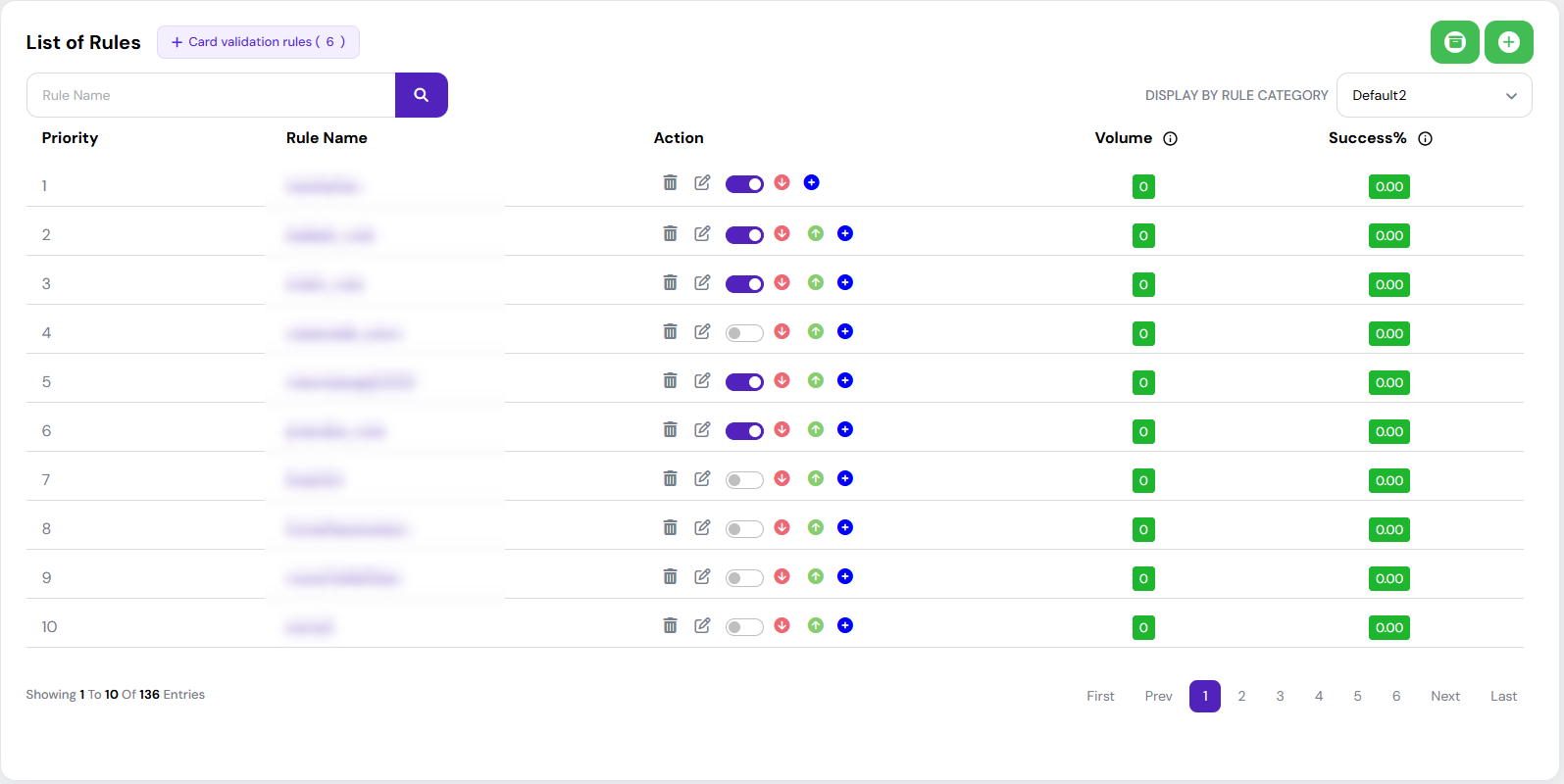
Task: Go to page 2 of rules
Action: click(x=1241, y=696)
